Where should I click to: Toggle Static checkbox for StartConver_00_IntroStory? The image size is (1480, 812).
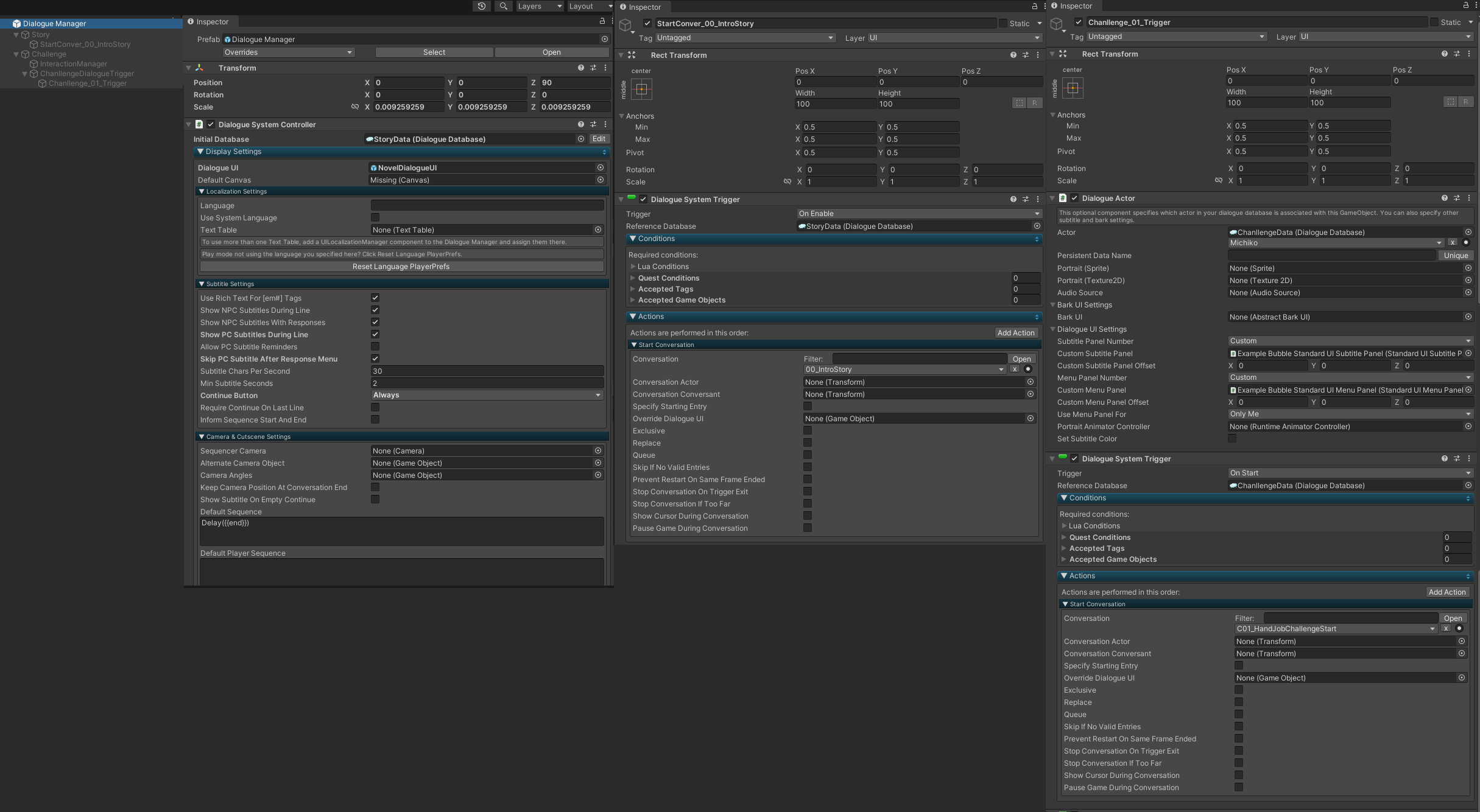(1003, 23)
